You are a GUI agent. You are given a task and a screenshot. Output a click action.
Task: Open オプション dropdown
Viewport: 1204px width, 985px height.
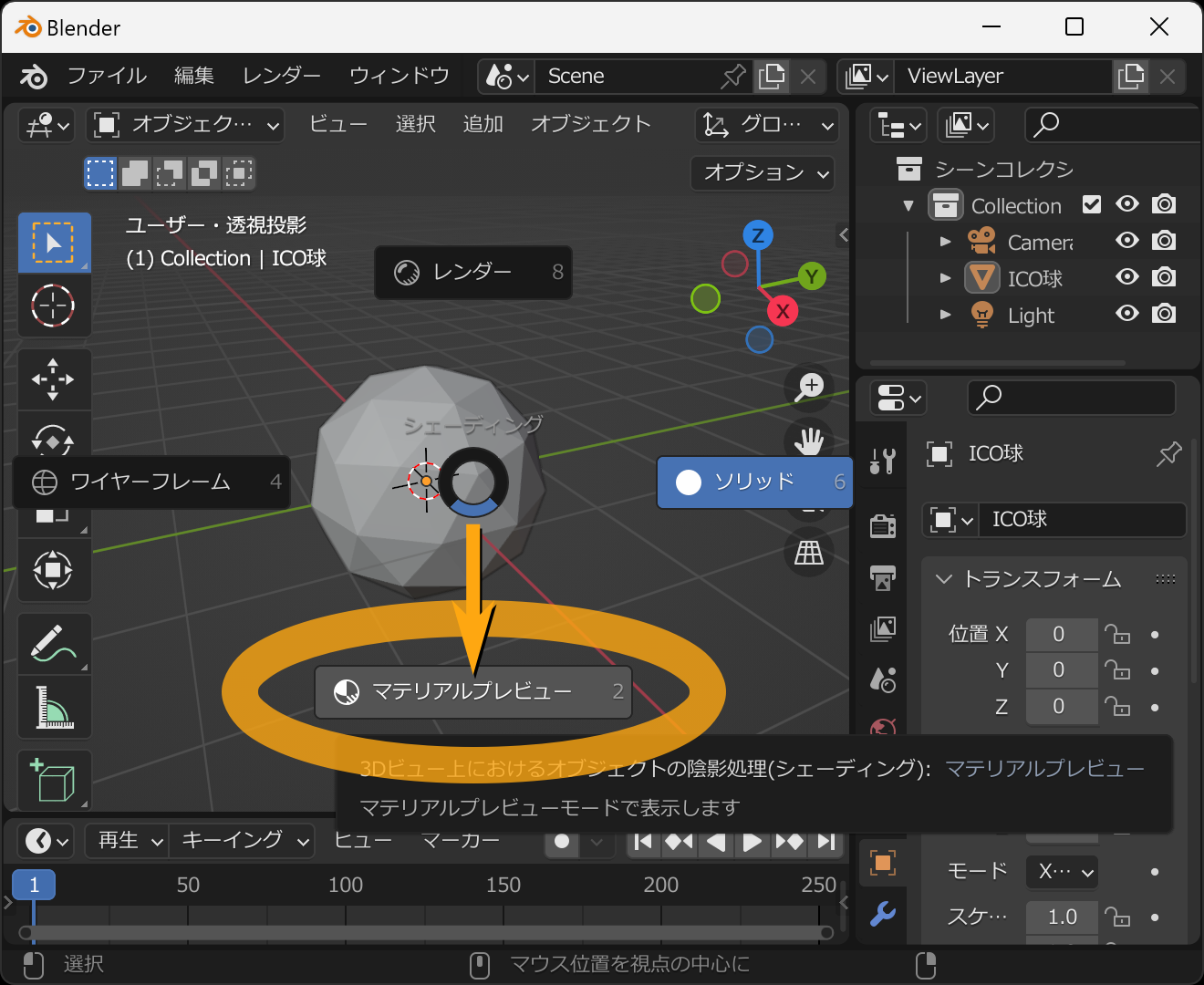[x=763, y=172]
